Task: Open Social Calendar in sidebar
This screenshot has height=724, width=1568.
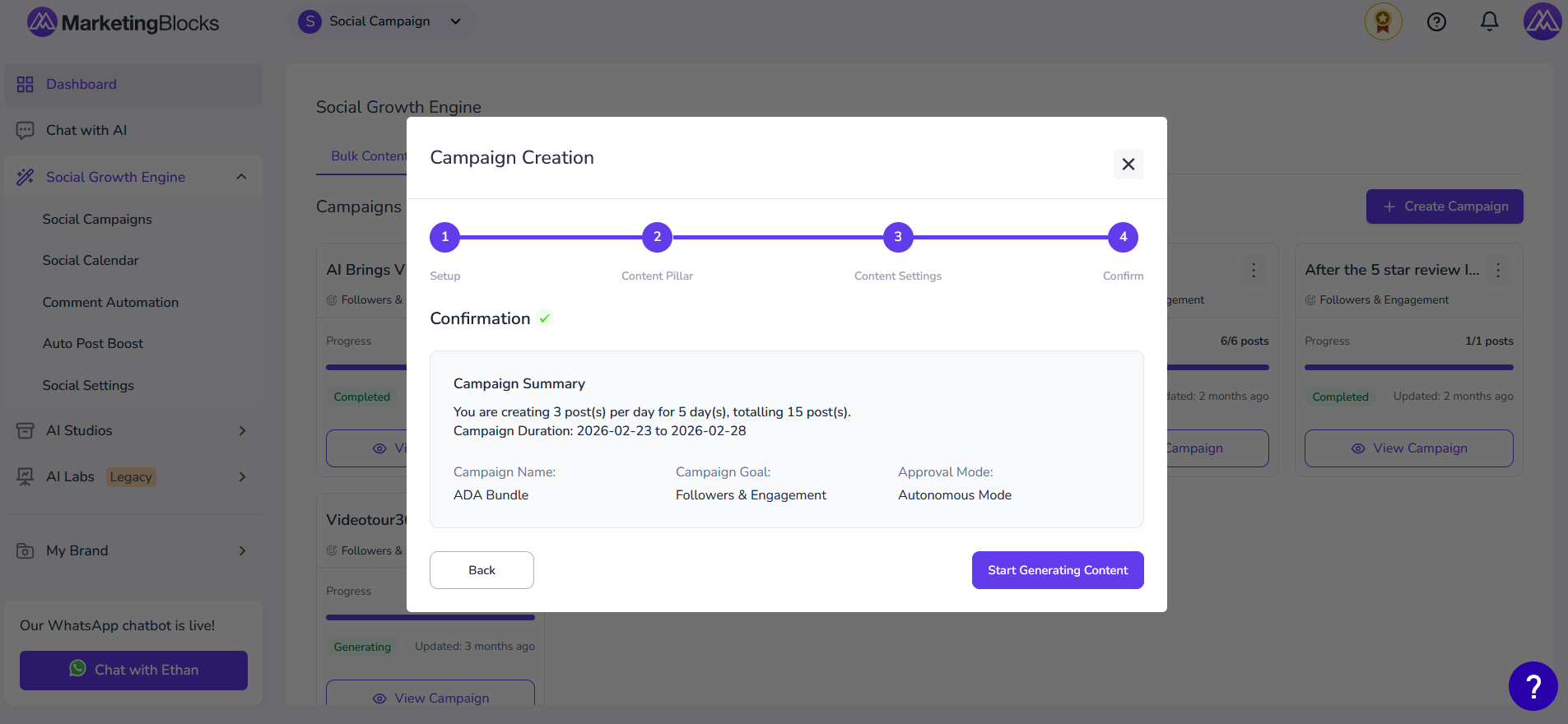Action: tap(91, 260)
